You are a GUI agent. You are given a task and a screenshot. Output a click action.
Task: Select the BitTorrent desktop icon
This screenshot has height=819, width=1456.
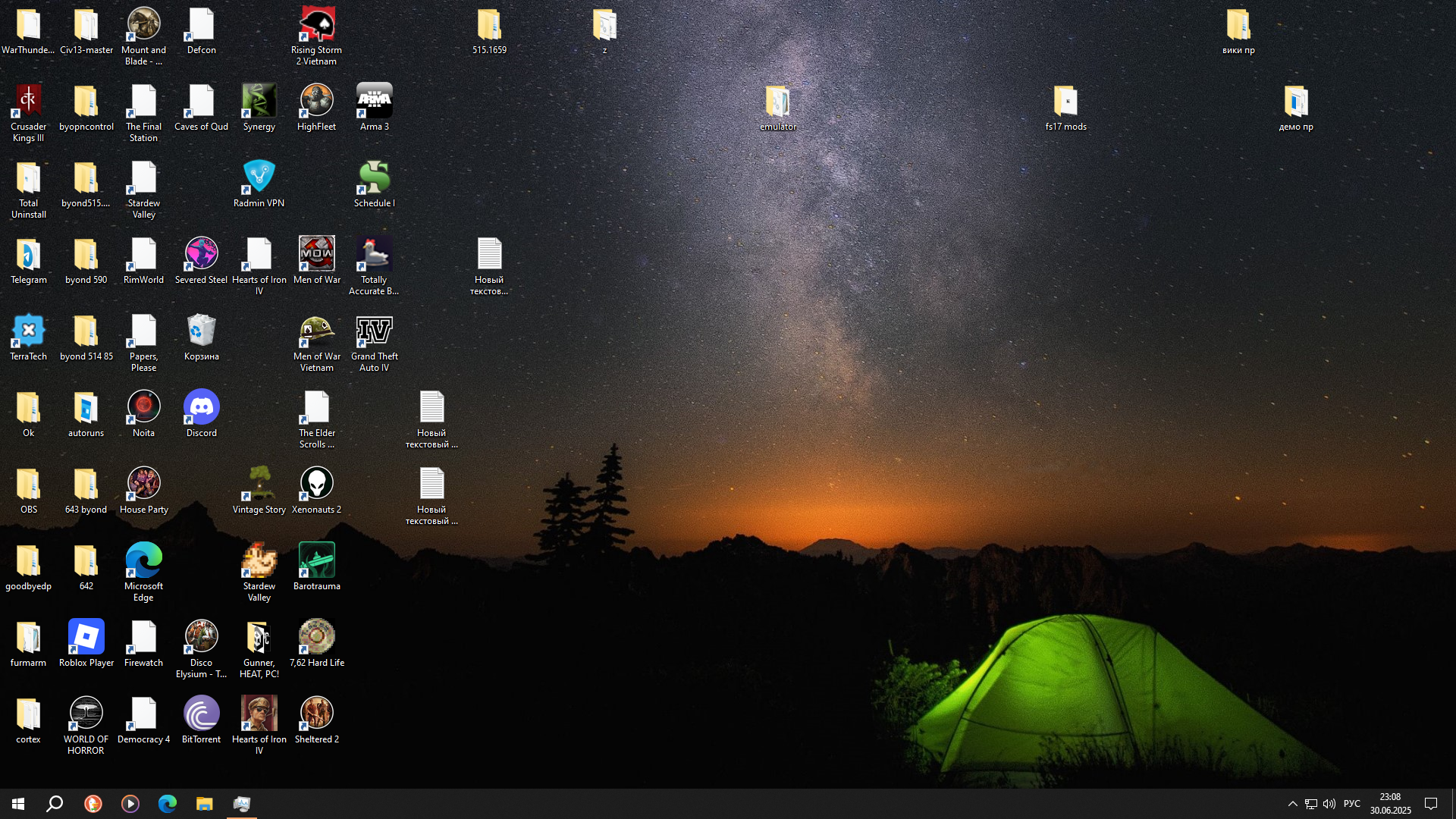point(201,714)
